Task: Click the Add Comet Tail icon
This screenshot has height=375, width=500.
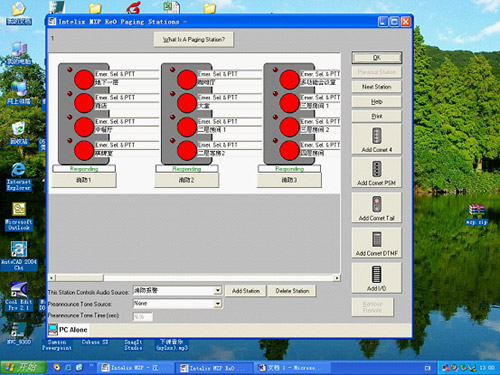Action: click(x=377, y=204)
